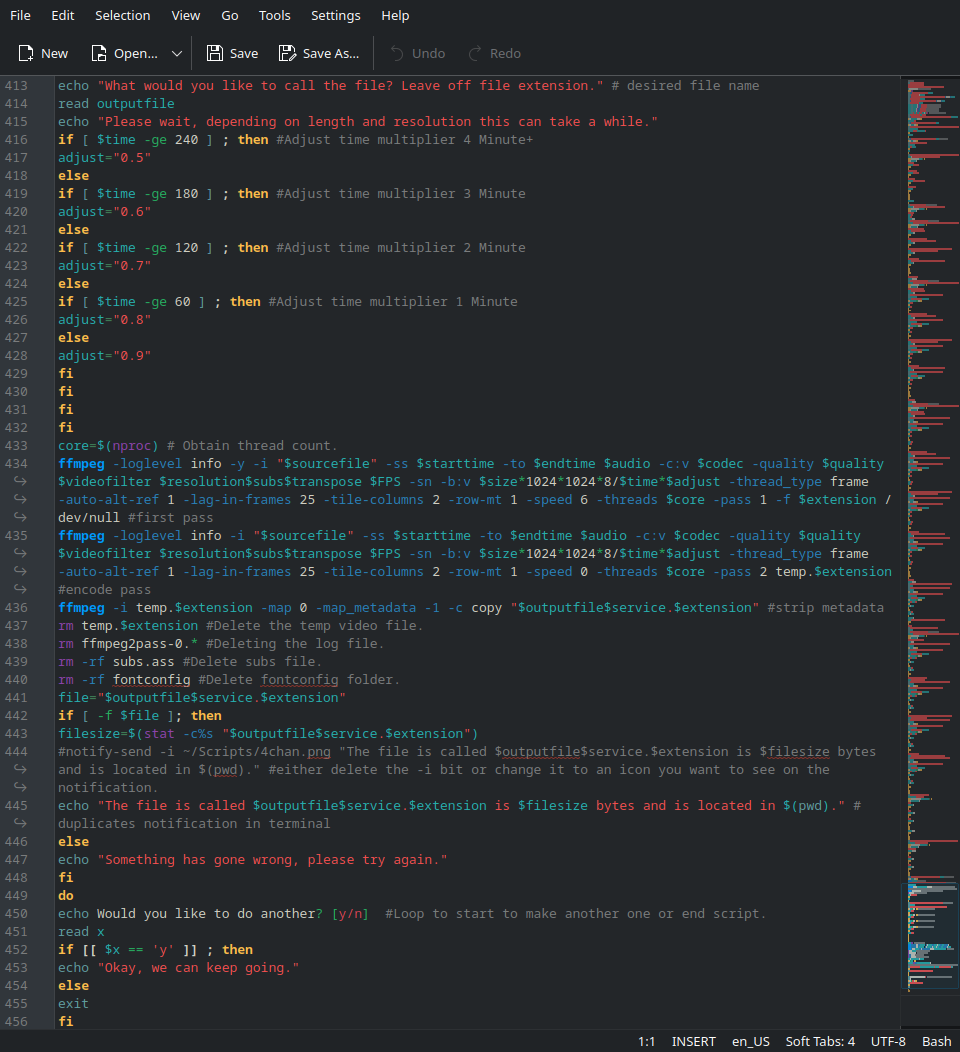Click '[y/n]' on line 450
The image size is (960, 1052).
click(350, 913)
